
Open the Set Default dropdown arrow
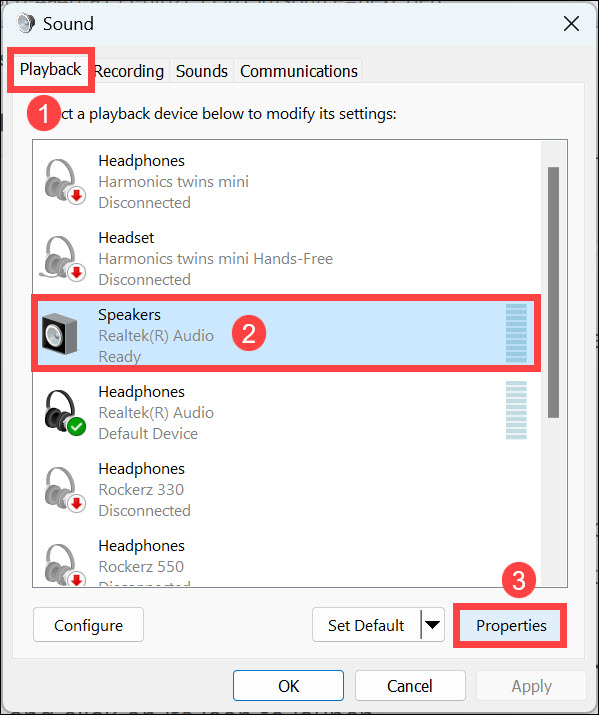coord(432,624)
